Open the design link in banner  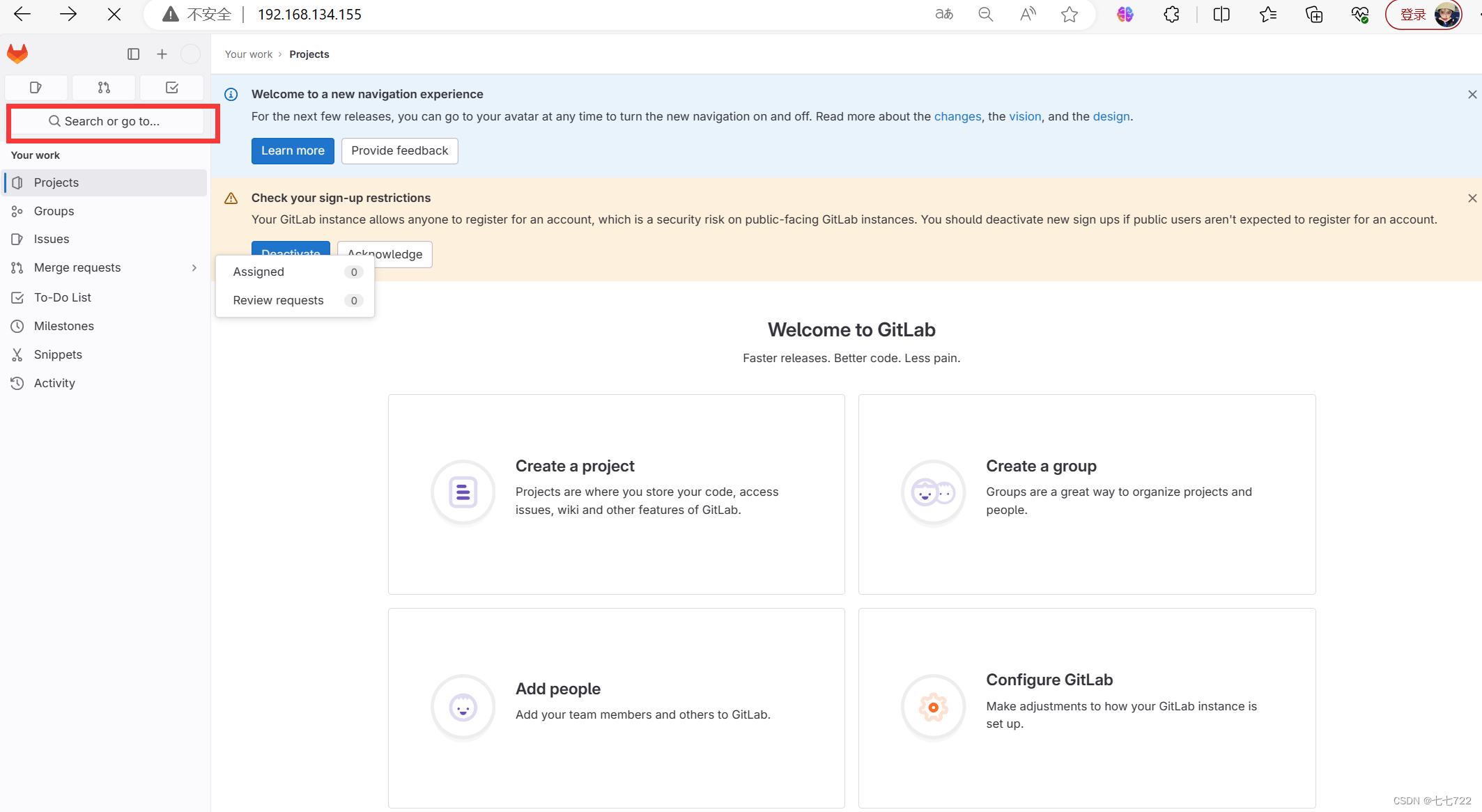point(1111,116)
